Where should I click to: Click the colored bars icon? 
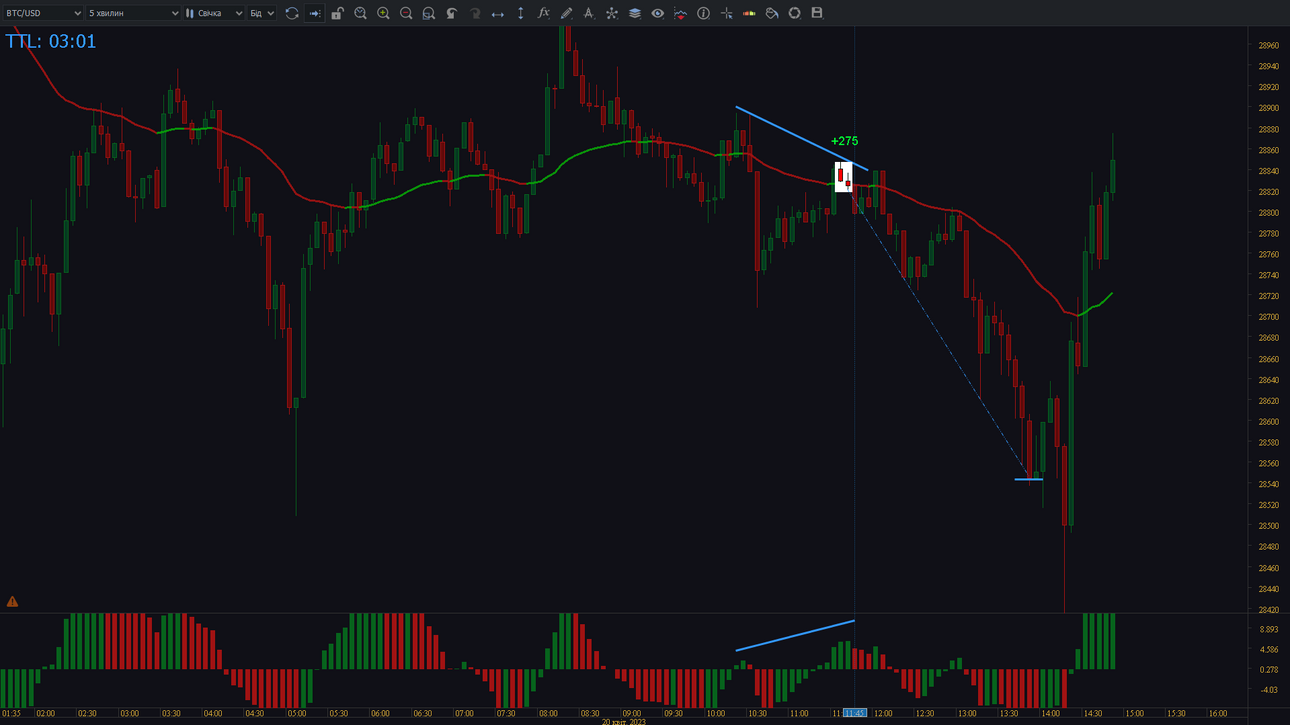point(749,13)
